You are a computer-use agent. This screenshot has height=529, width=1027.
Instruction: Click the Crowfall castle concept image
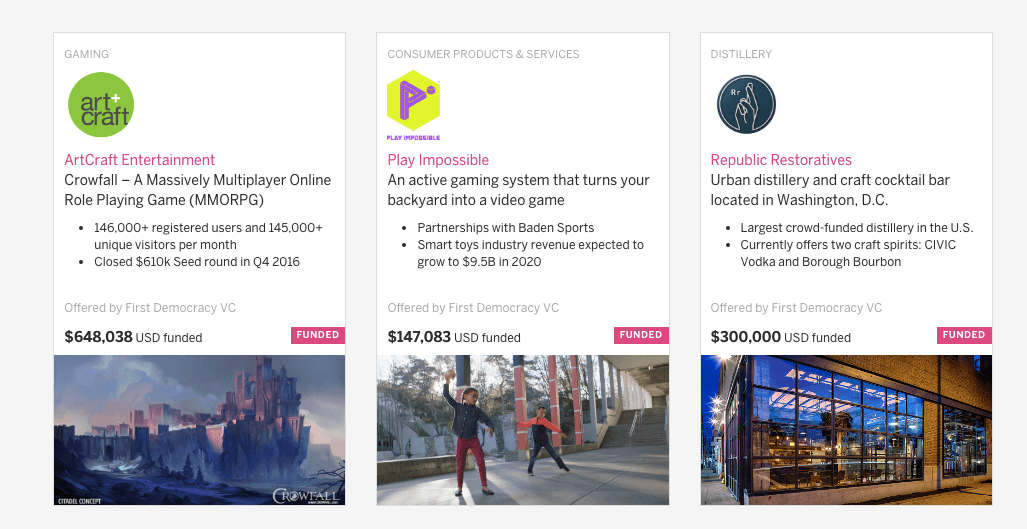(x=199, y=430)
